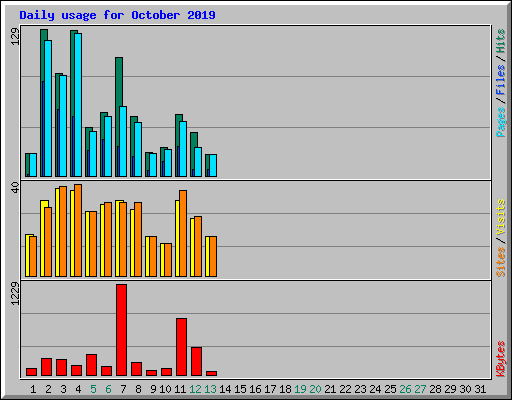Click the Pages legend label
This screenshot has width=512, height=400.
[x=501, y=122]
